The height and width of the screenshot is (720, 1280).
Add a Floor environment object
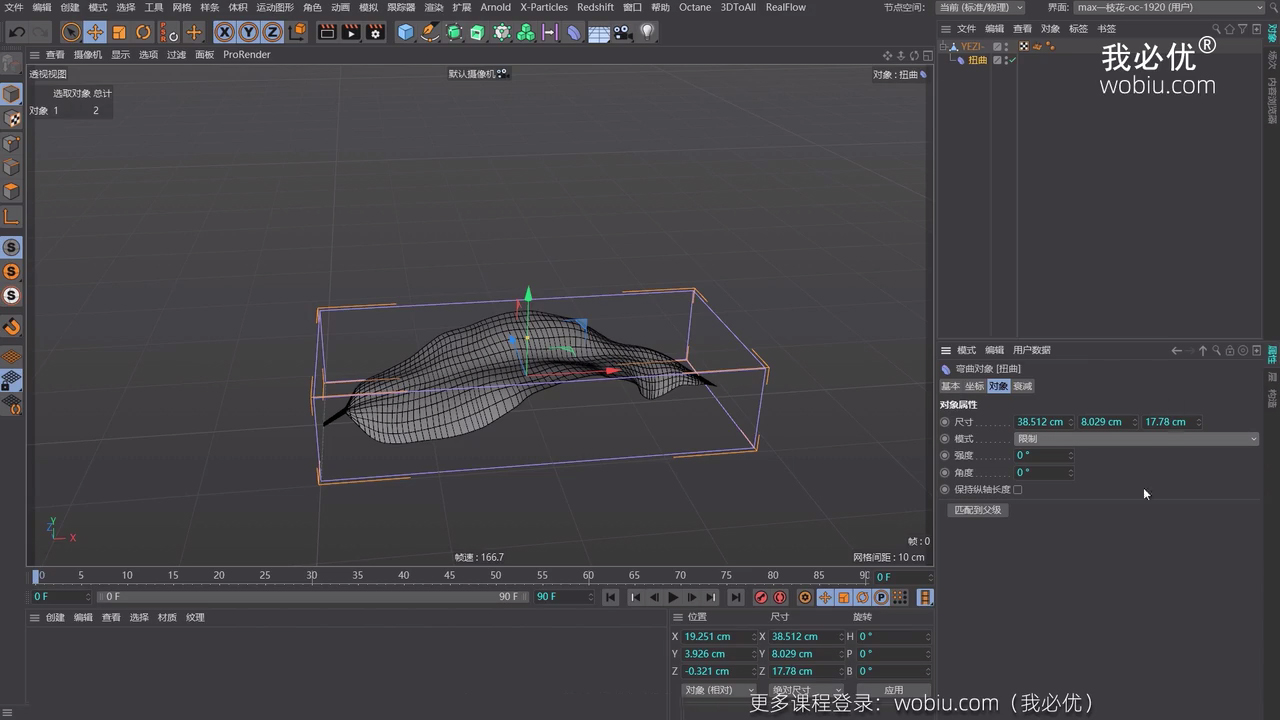pos(599,32)
